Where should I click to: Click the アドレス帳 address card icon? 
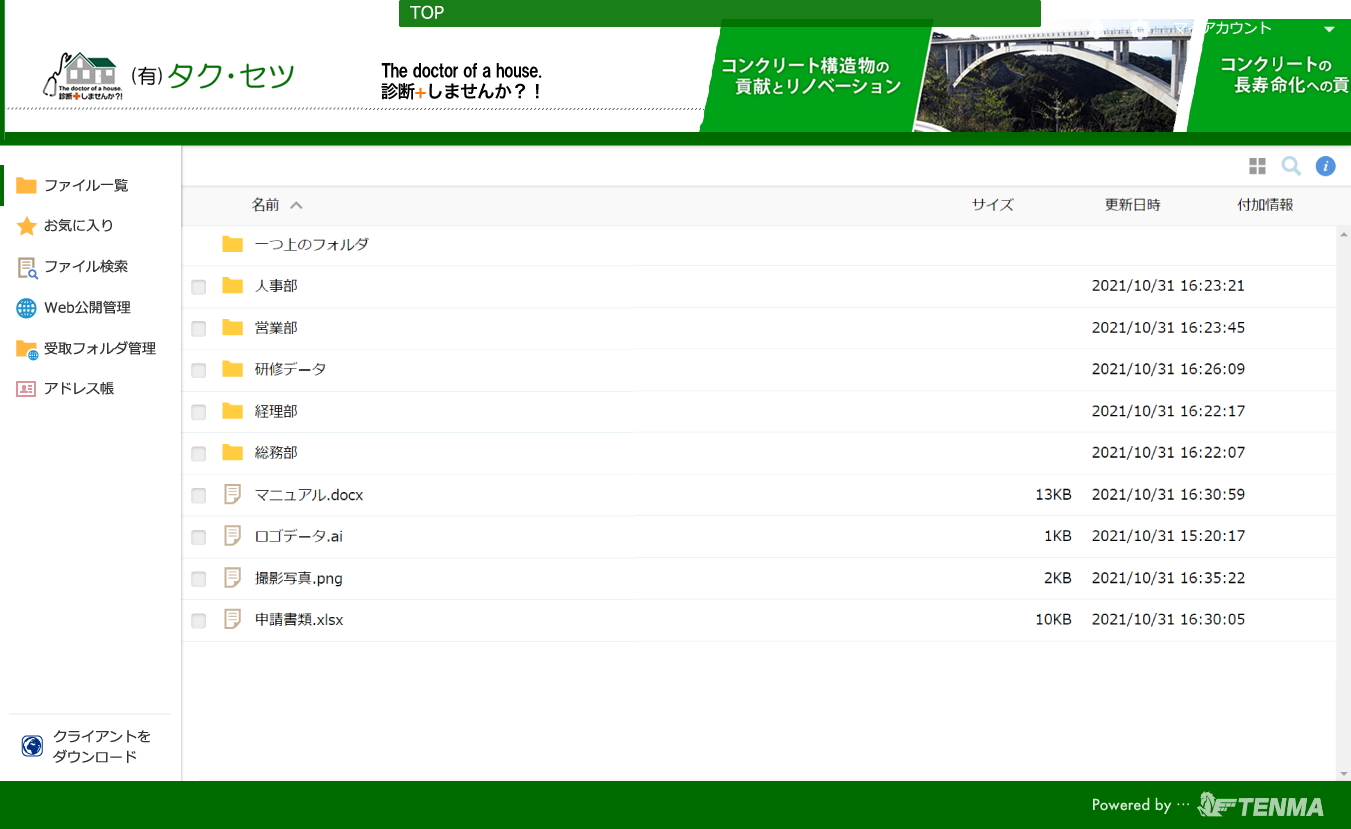click(x=27, y=389)
